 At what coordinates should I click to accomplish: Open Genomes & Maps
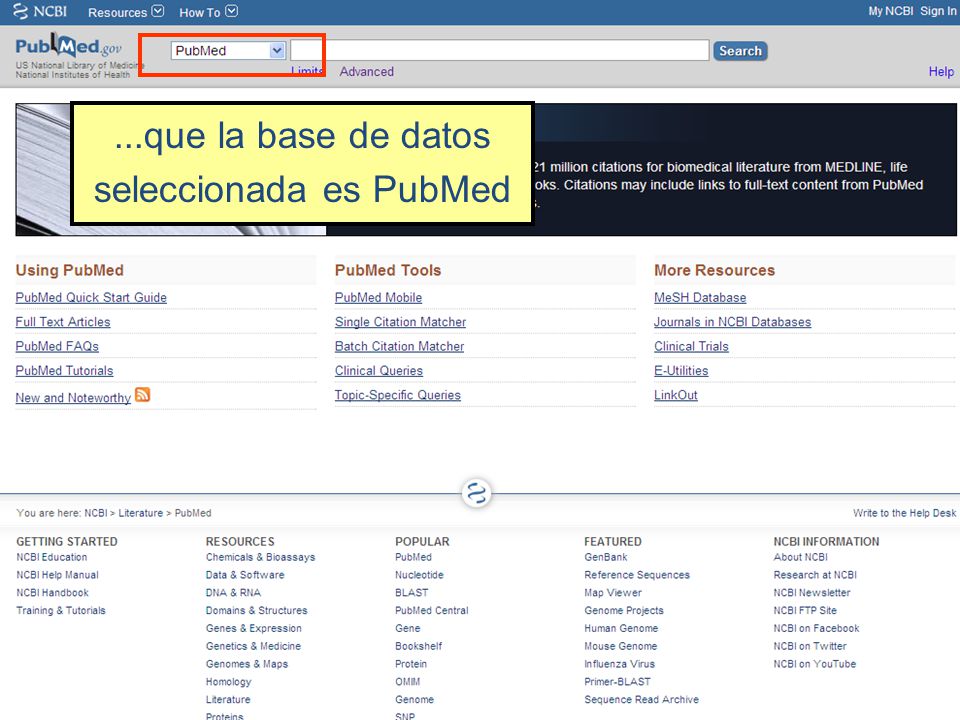click(x=247, y=664)
